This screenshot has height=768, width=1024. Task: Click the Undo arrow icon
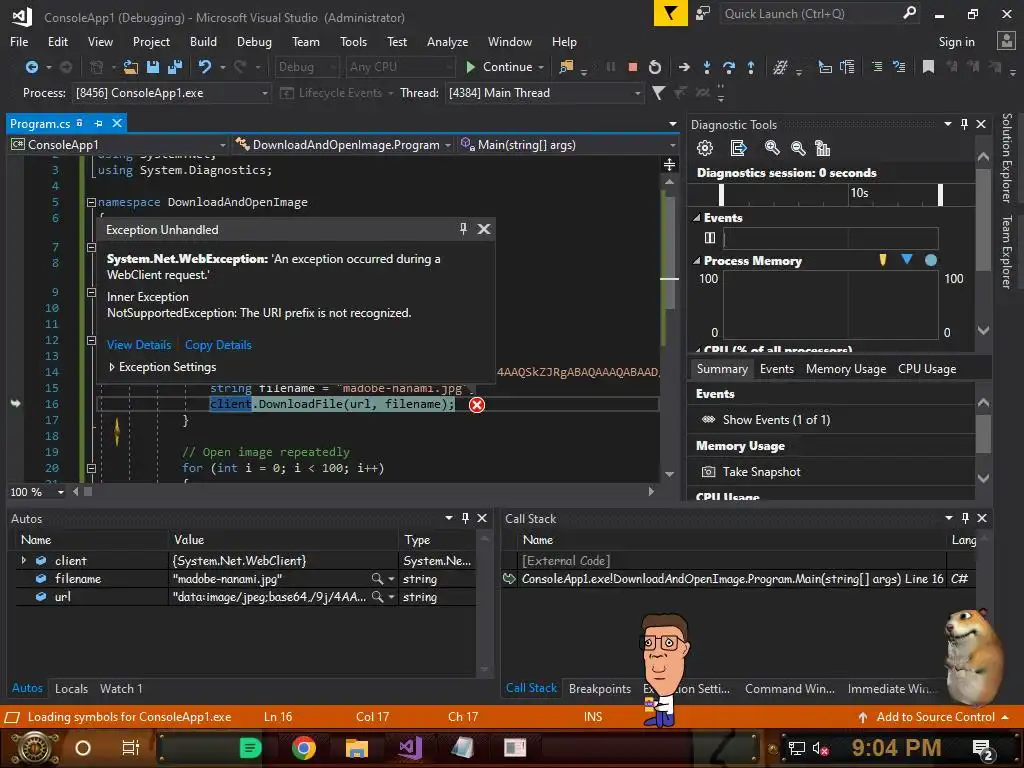coord(204,67)
